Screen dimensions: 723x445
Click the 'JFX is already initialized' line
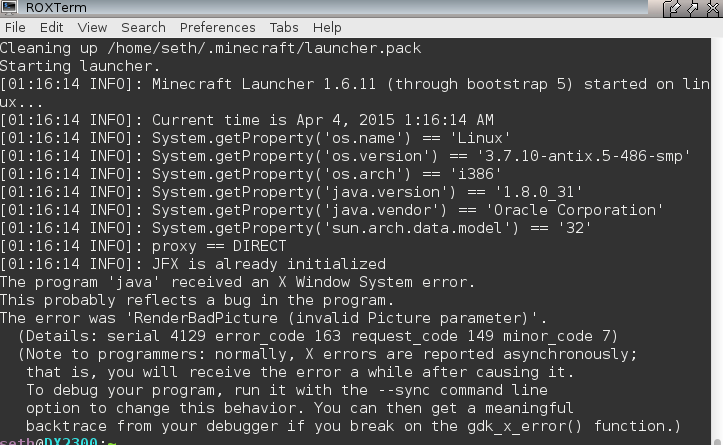coord(193,264)
